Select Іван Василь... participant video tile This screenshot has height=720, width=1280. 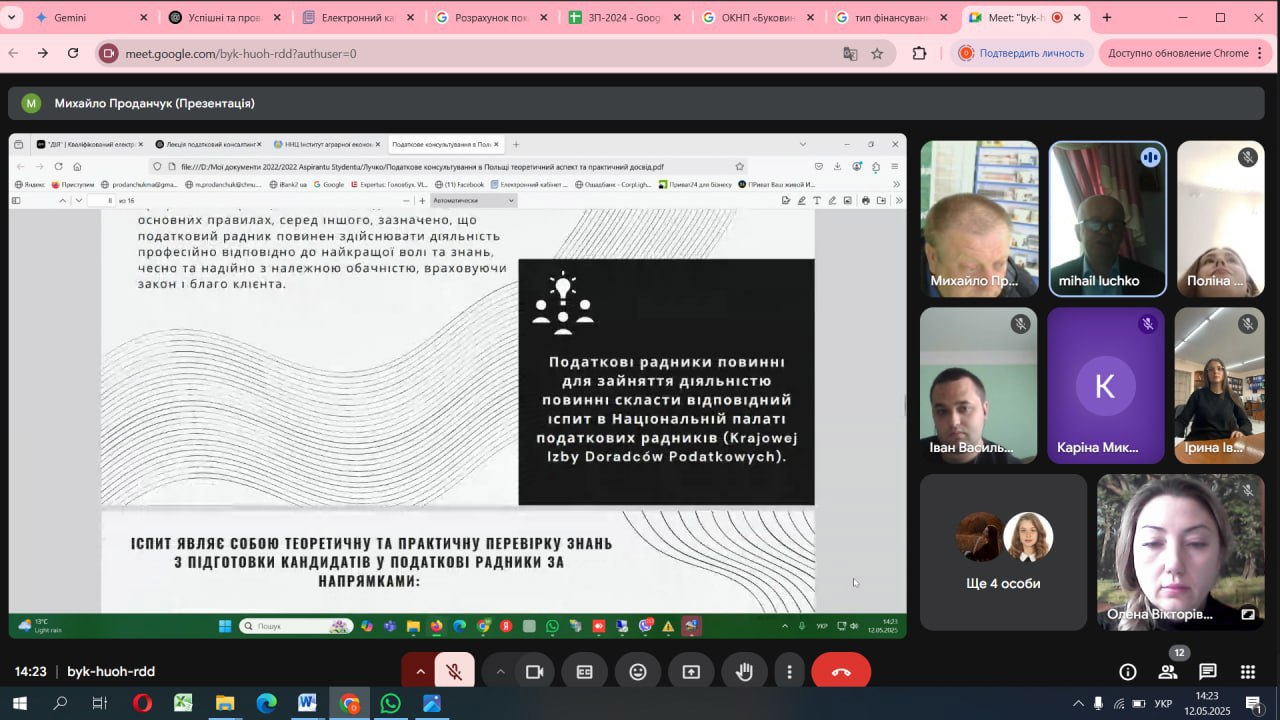point(979,385)
